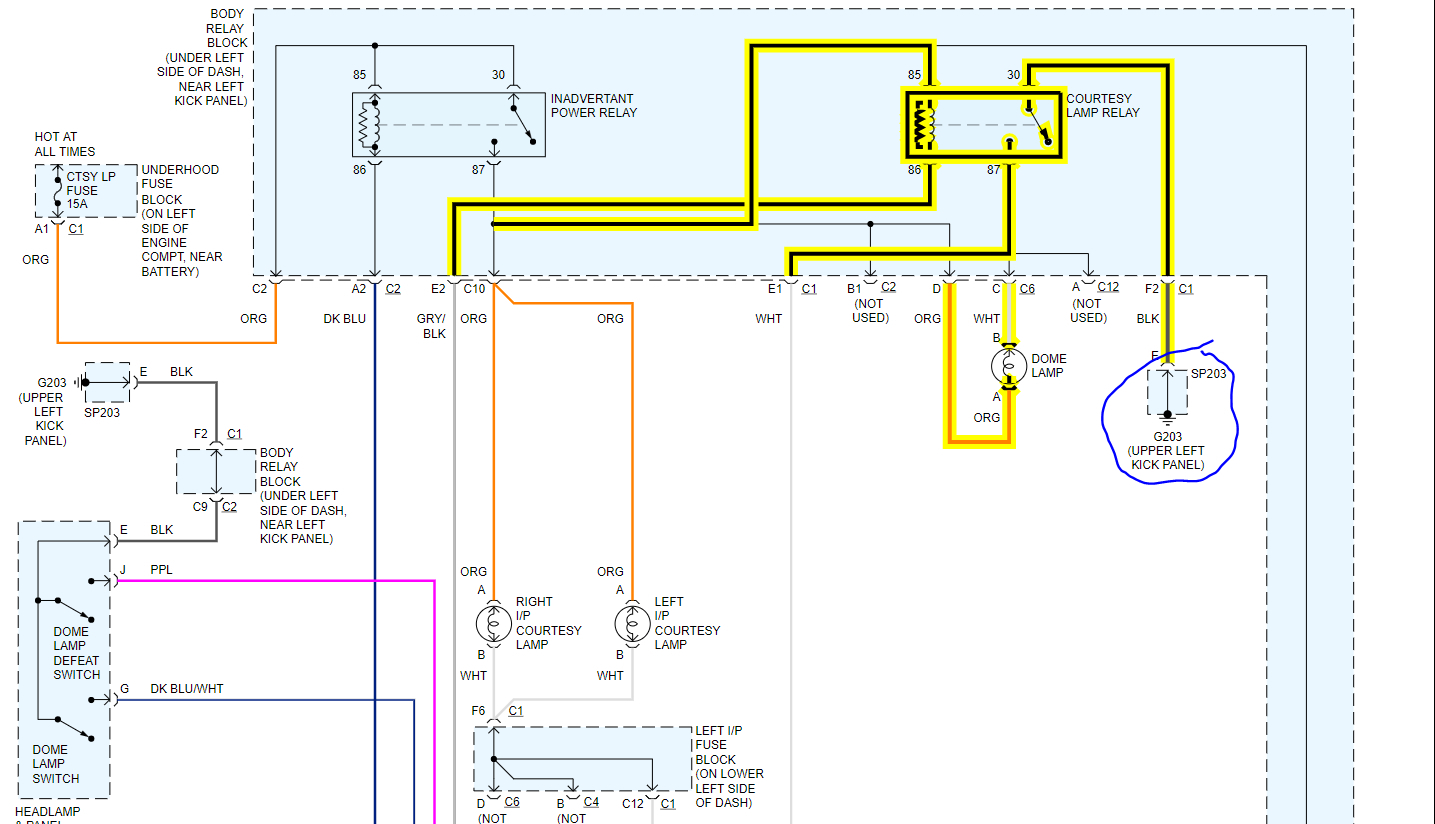
Task: Select the INADVERTANT POWER RELAY label
Action: point(594,106)
